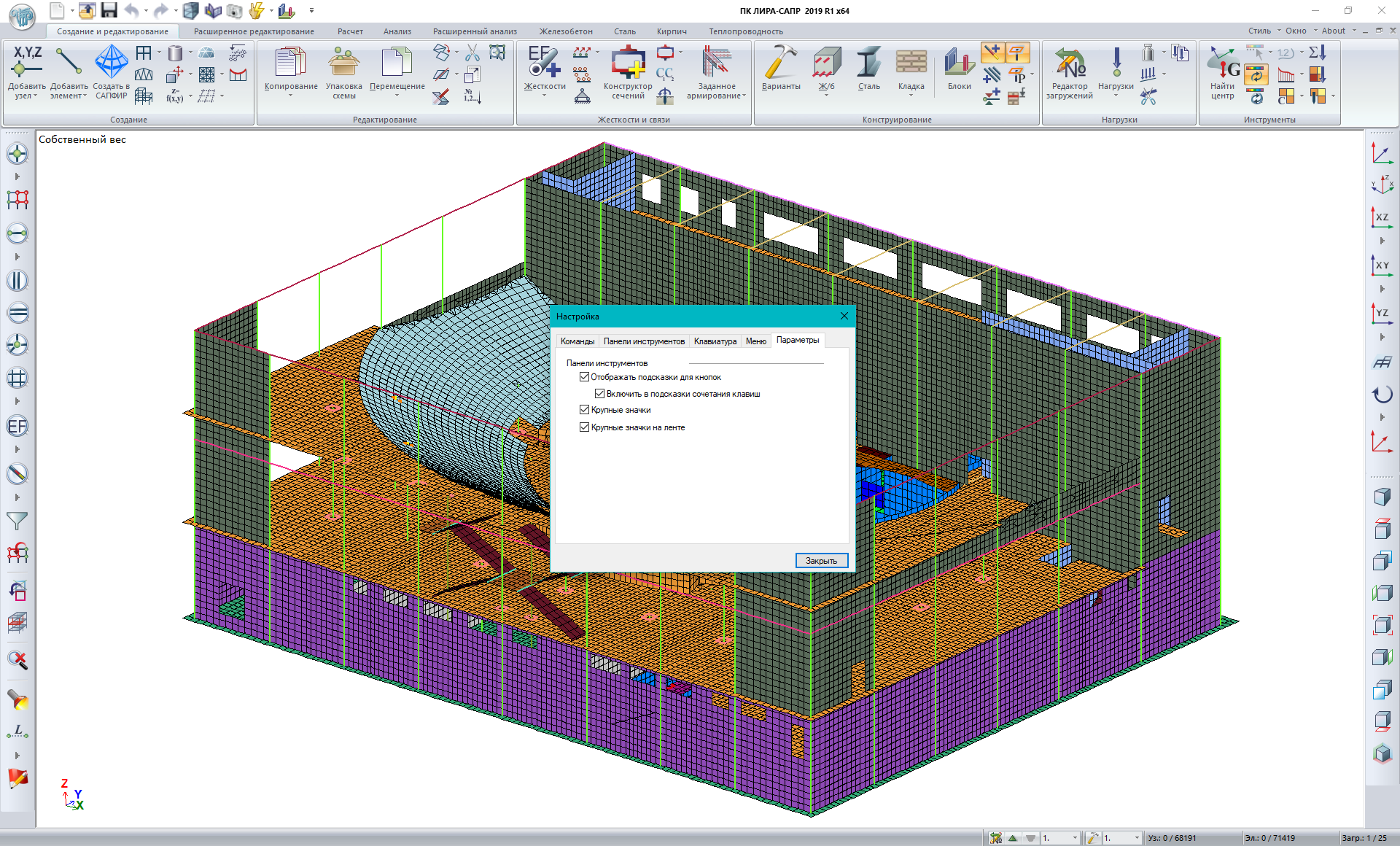
Task: Select the YZ projection view icon
Action: tap(1381, 314)
